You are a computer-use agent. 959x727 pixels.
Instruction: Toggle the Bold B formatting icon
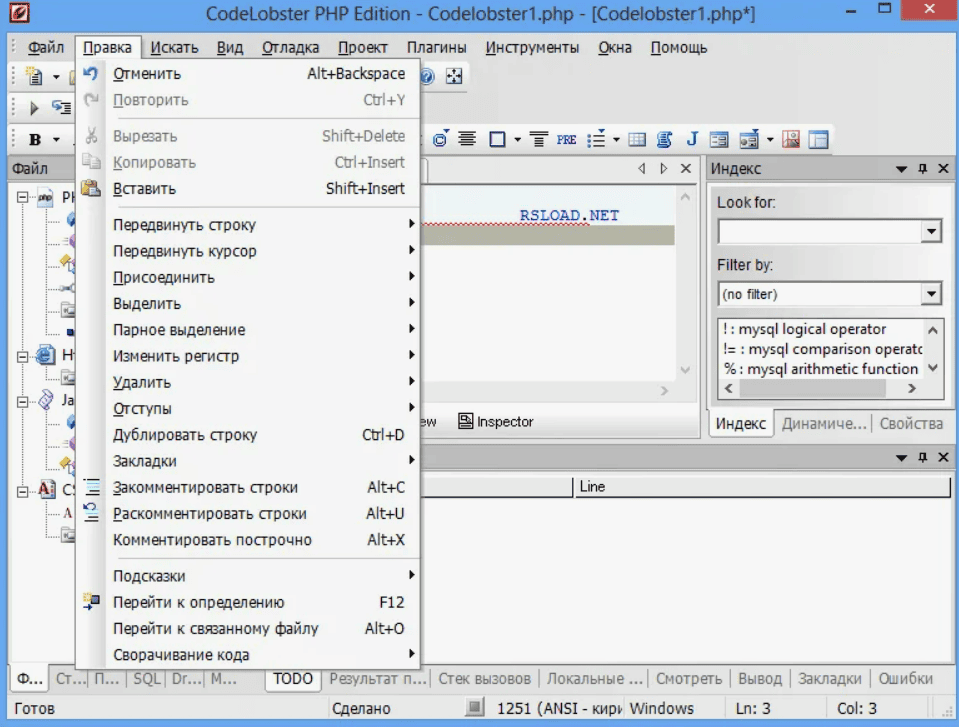35,139
